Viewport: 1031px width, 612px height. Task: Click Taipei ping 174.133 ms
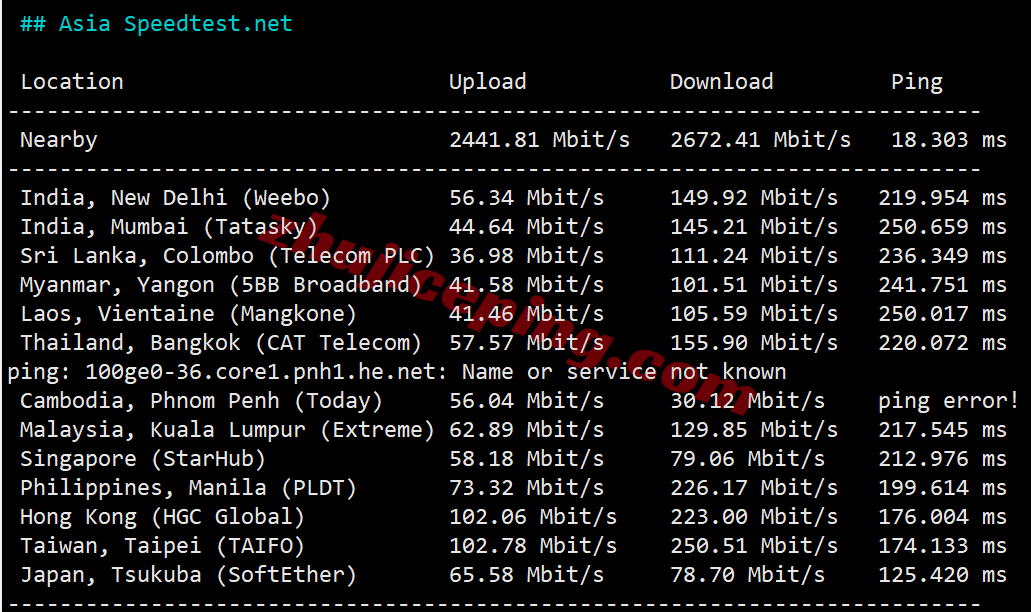pyautogui.click(x=942, y=546)
